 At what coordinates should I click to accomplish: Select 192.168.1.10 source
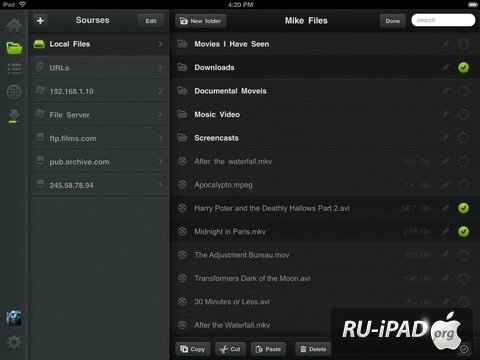(x=99, y=91)
